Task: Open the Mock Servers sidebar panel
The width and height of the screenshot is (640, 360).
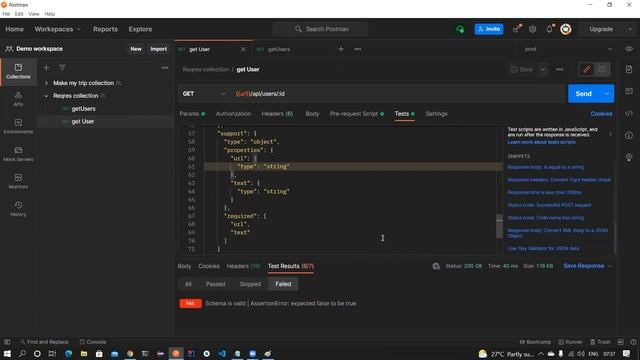Action: click(x=18, y=153)
